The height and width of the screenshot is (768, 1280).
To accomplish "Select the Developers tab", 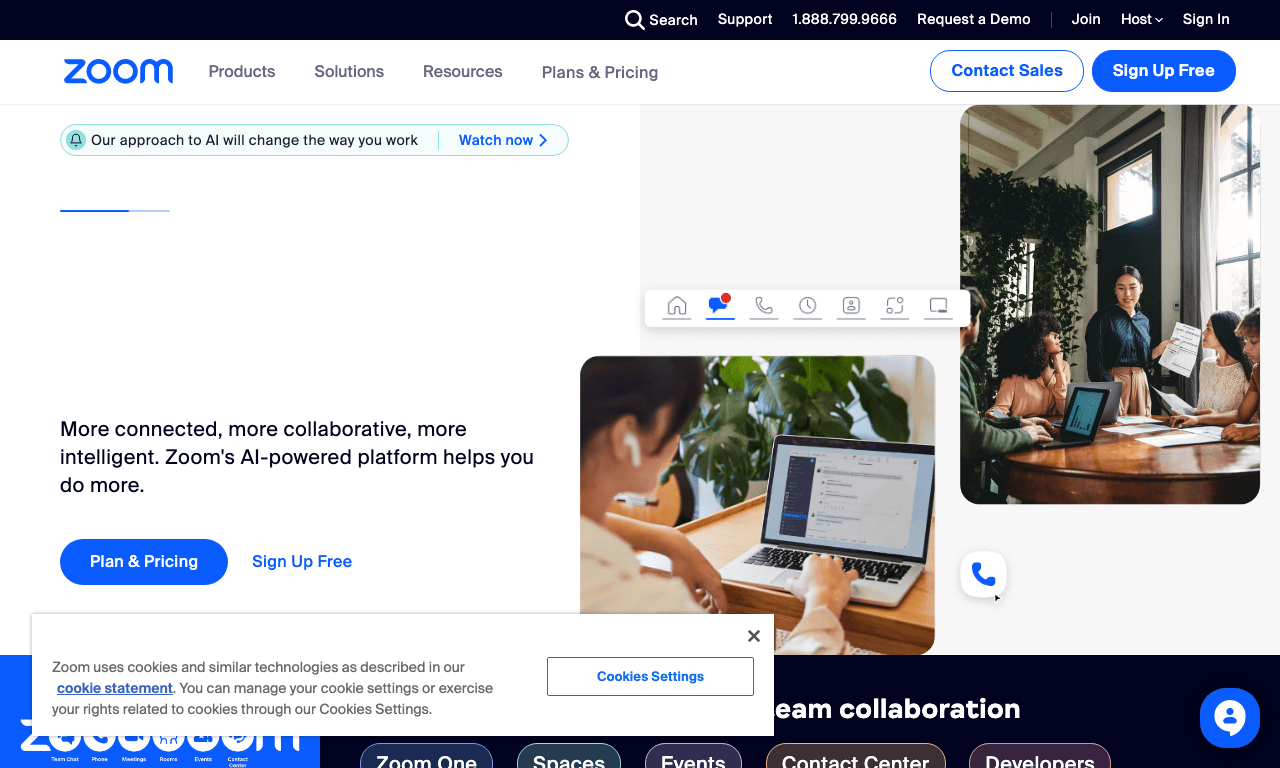I will coord(1040,756).
